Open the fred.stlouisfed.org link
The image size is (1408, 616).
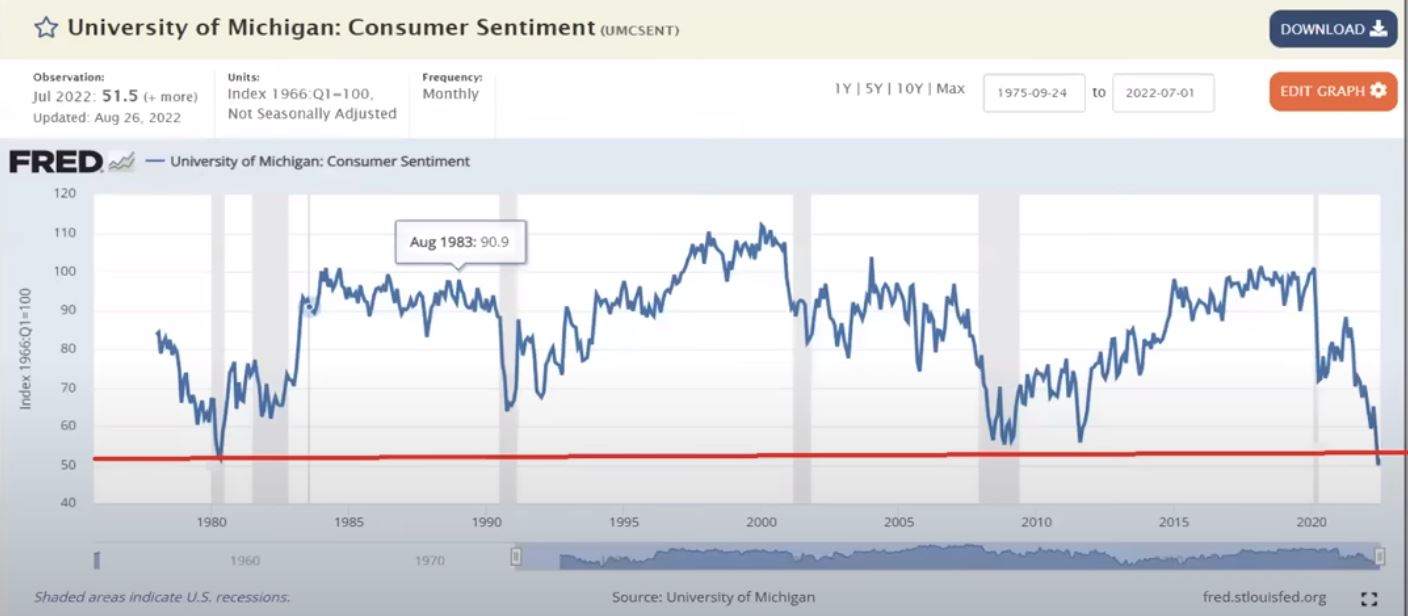(1265, 598)
